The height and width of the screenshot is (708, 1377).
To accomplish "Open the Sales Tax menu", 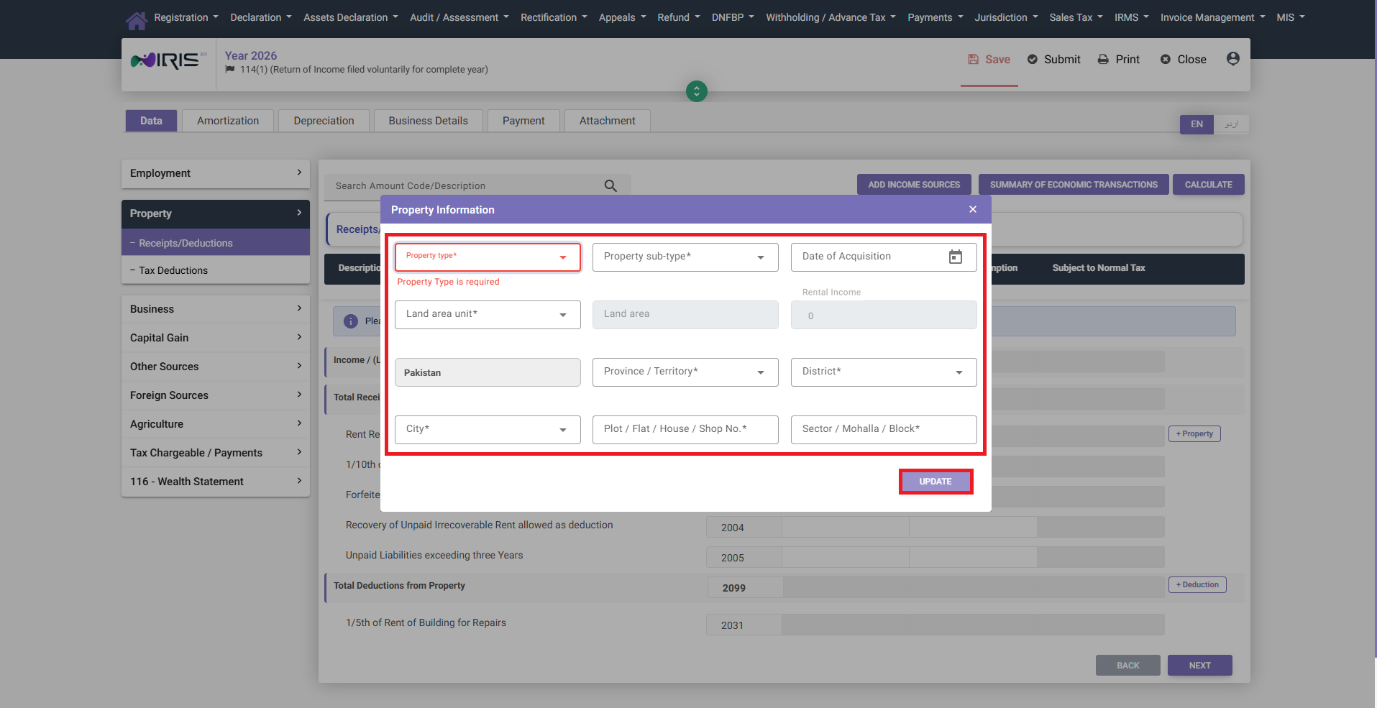I will click(x=1076, y=18).
